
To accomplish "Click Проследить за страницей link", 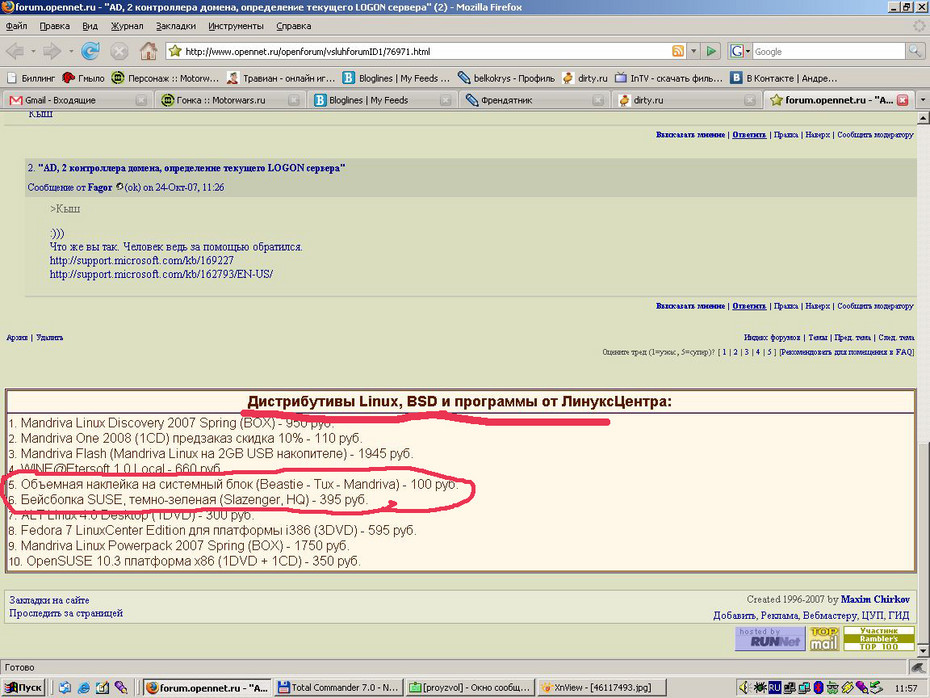I will pos(66,613).
